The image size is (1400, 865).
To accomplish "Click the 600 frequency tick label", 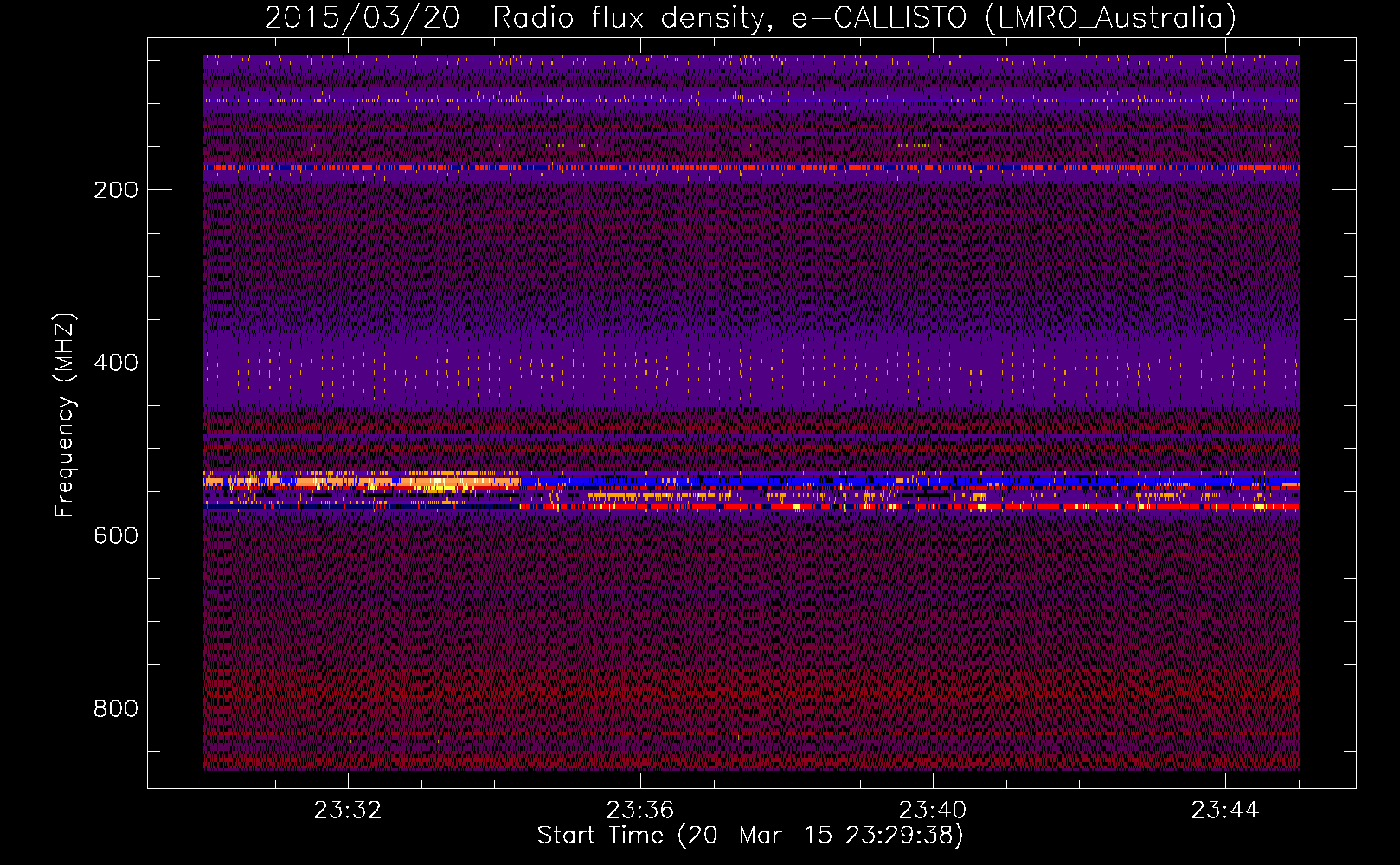I will click(x=116, y=535).
